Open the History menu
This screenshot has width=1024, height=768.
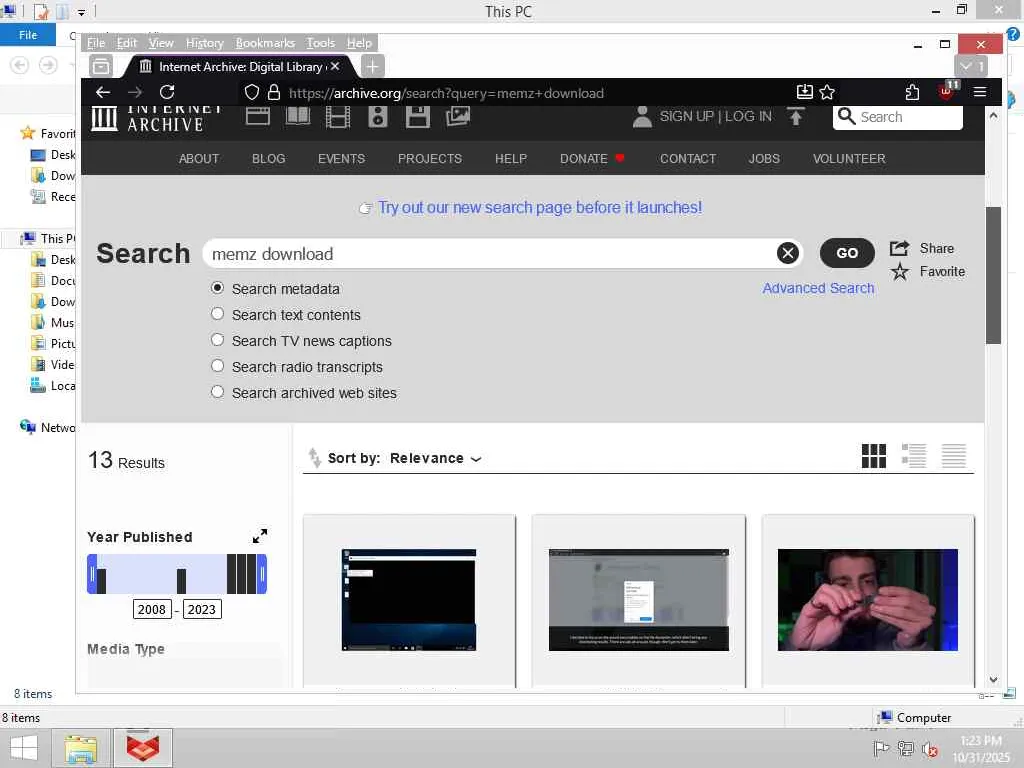[204, 43]
